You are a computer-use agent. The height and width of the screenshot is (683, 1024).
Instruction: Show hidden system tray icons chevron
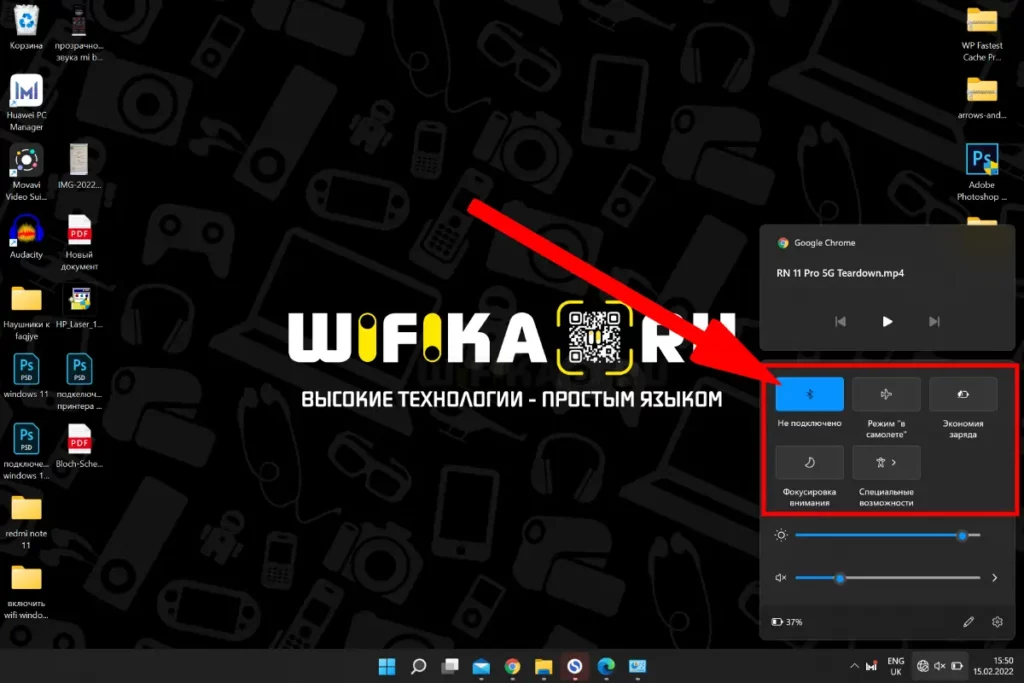(x=853, y=665)
